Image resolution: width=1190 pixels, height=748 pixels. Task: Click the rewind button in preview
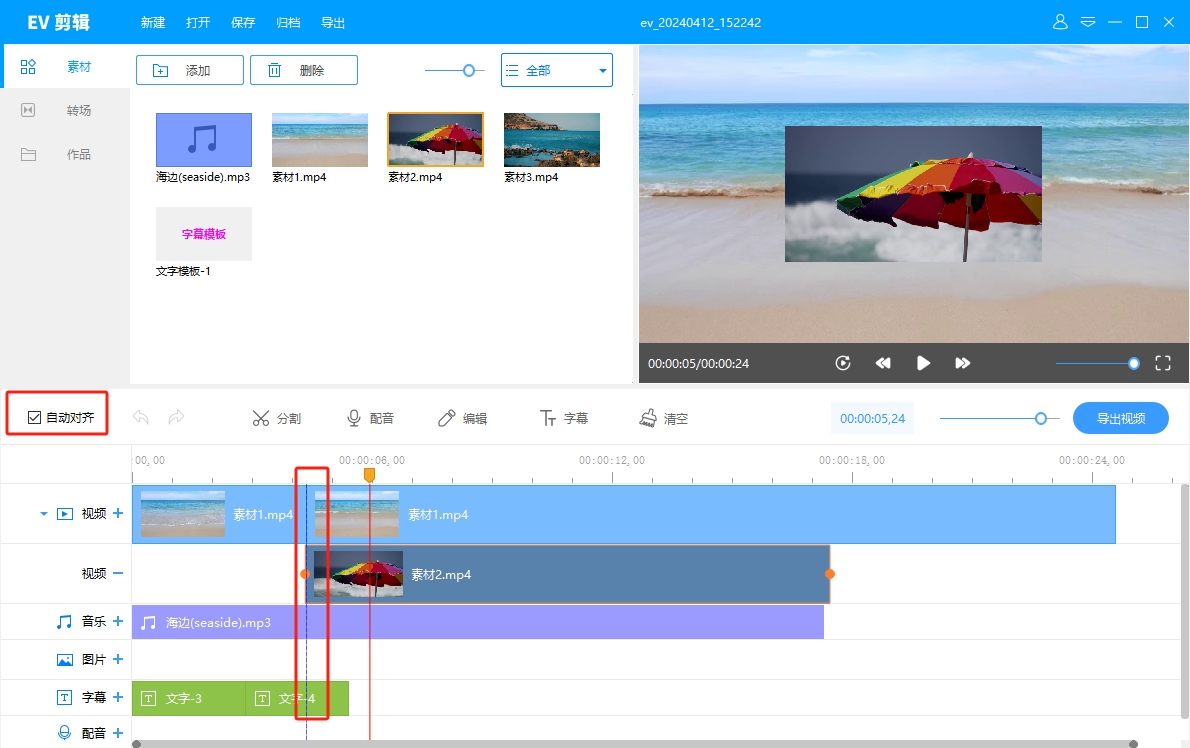coord(883,363)
